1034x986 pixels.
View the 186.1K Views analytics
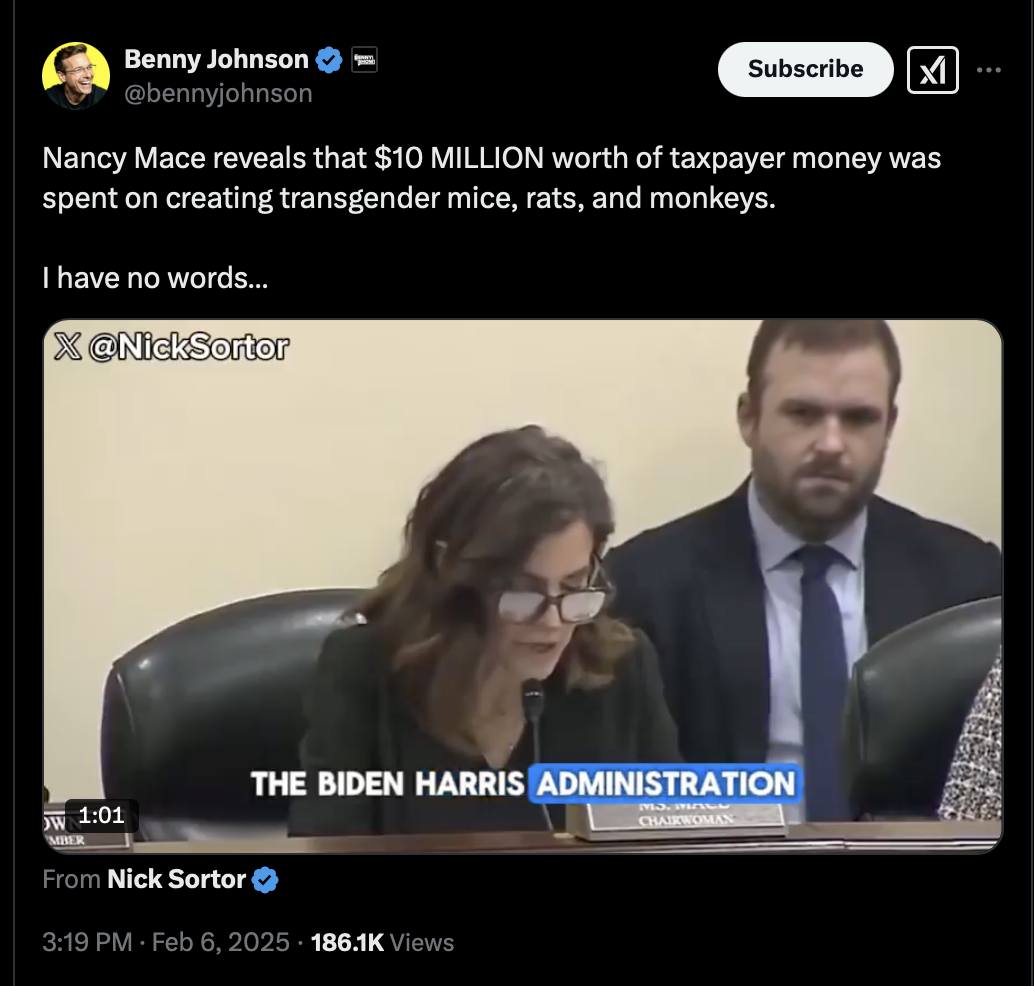click(x=382, y=942)
